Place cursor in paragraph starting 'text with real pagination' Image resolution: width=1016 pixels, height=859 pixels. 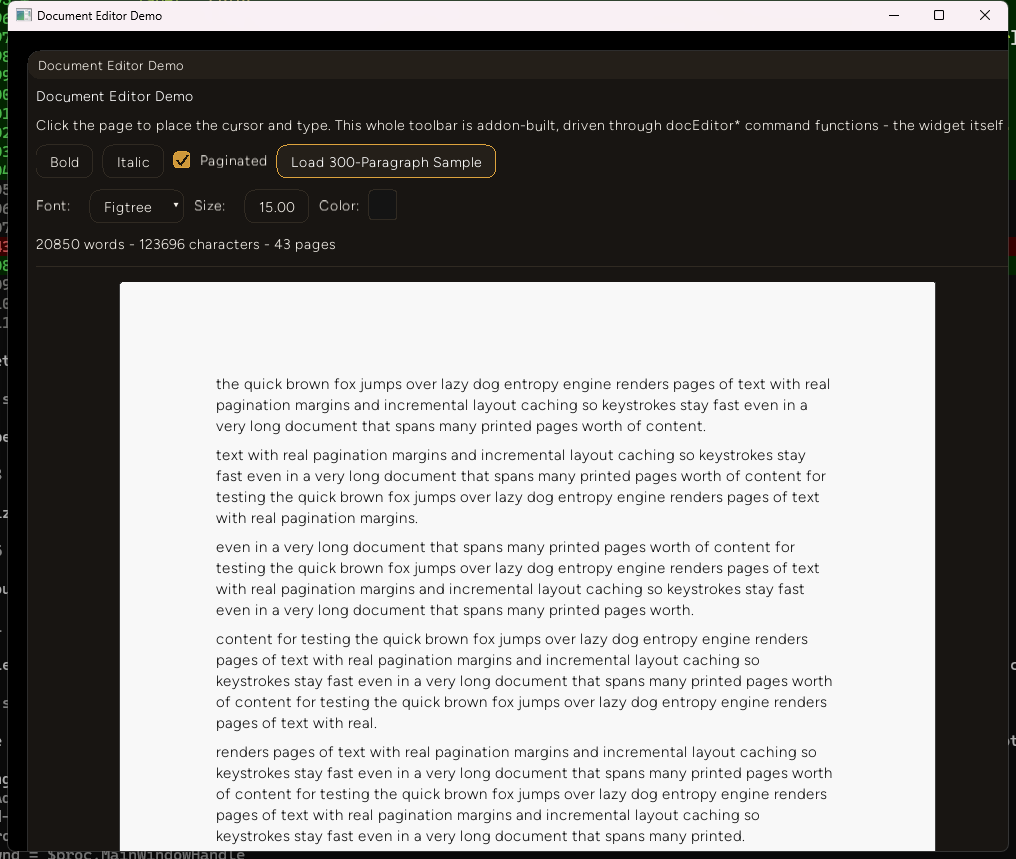click(520, 487)
